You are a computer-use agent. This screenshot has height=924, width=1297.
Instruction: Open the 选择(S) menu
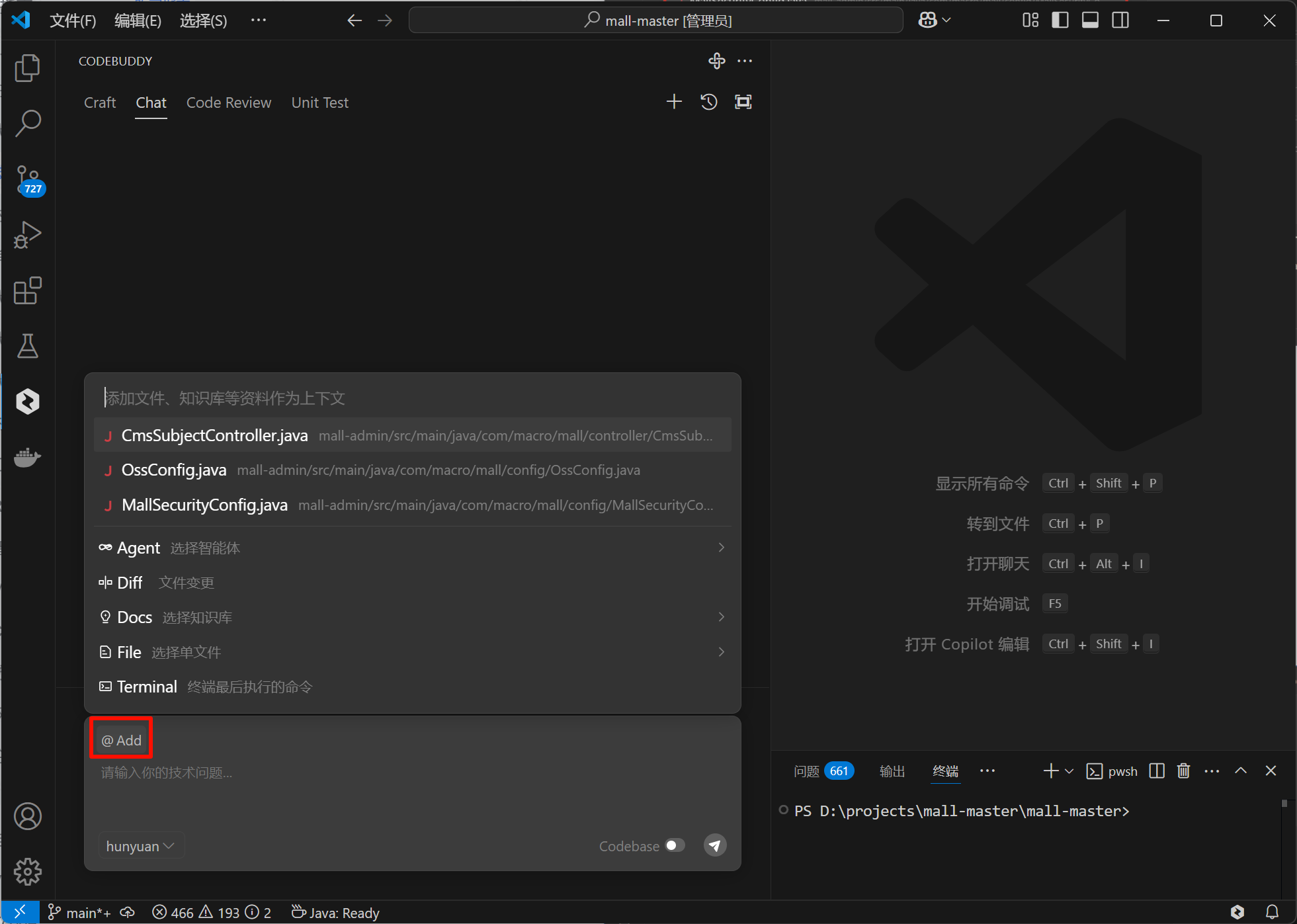tap(203, 21)
